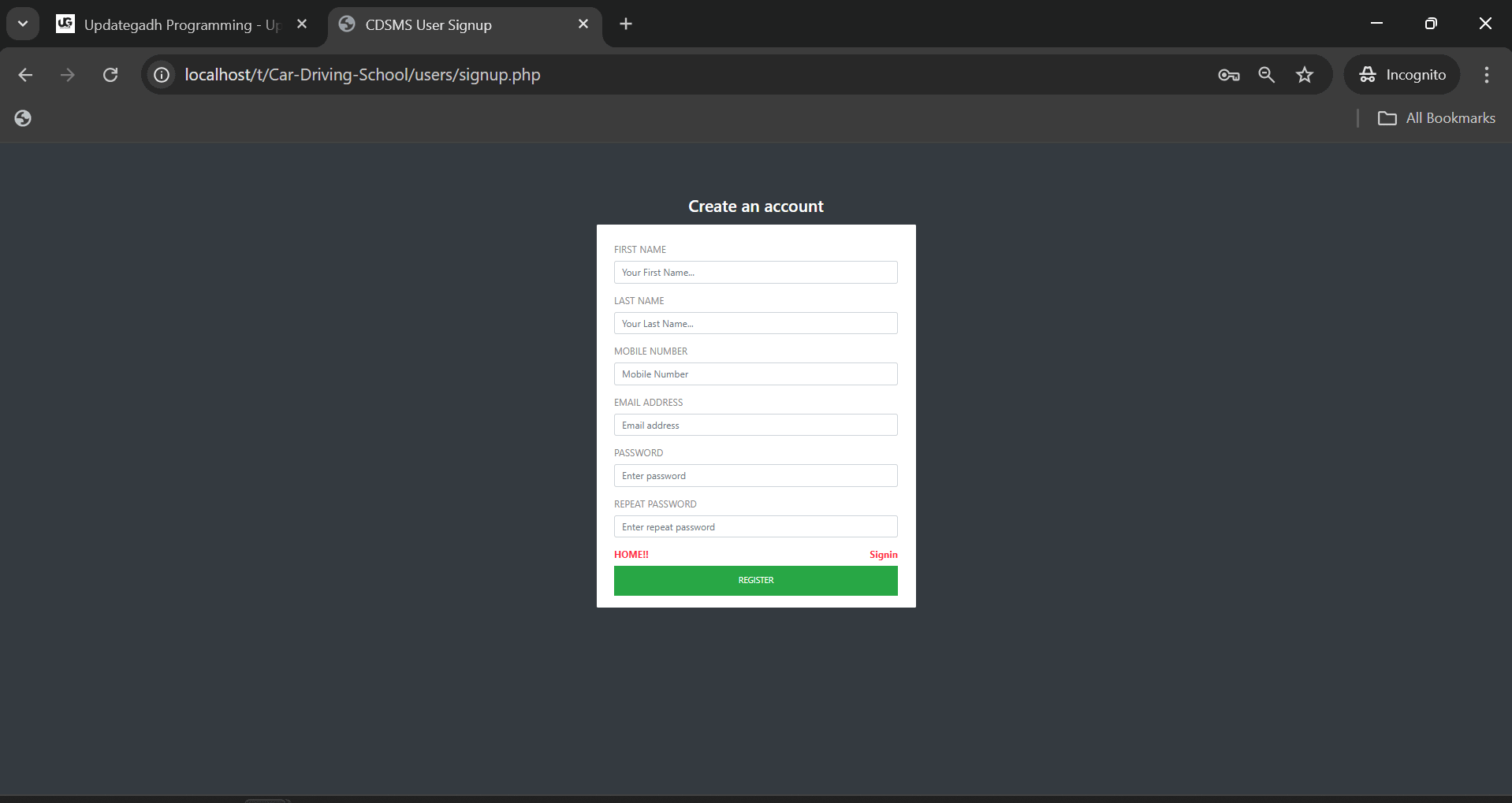Click the Incognito profile icon

coord(1367,74)
